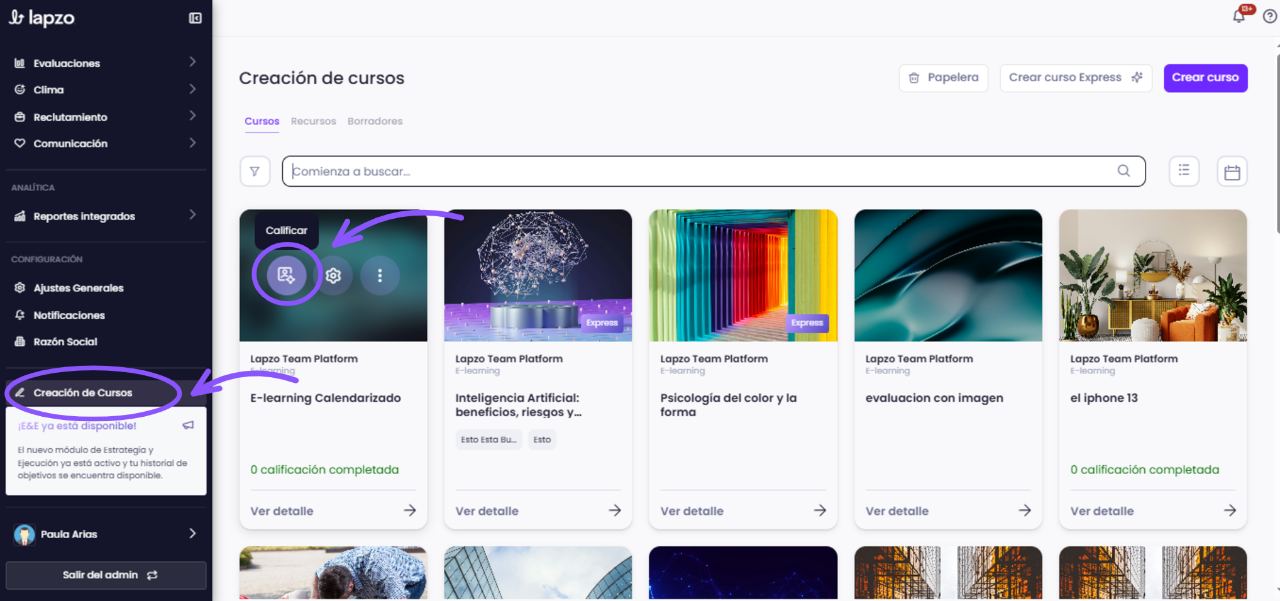The image size is (1280, 601).
Task: Open Creación de Cursos in sidebar
Action: [x=106, y=393]
